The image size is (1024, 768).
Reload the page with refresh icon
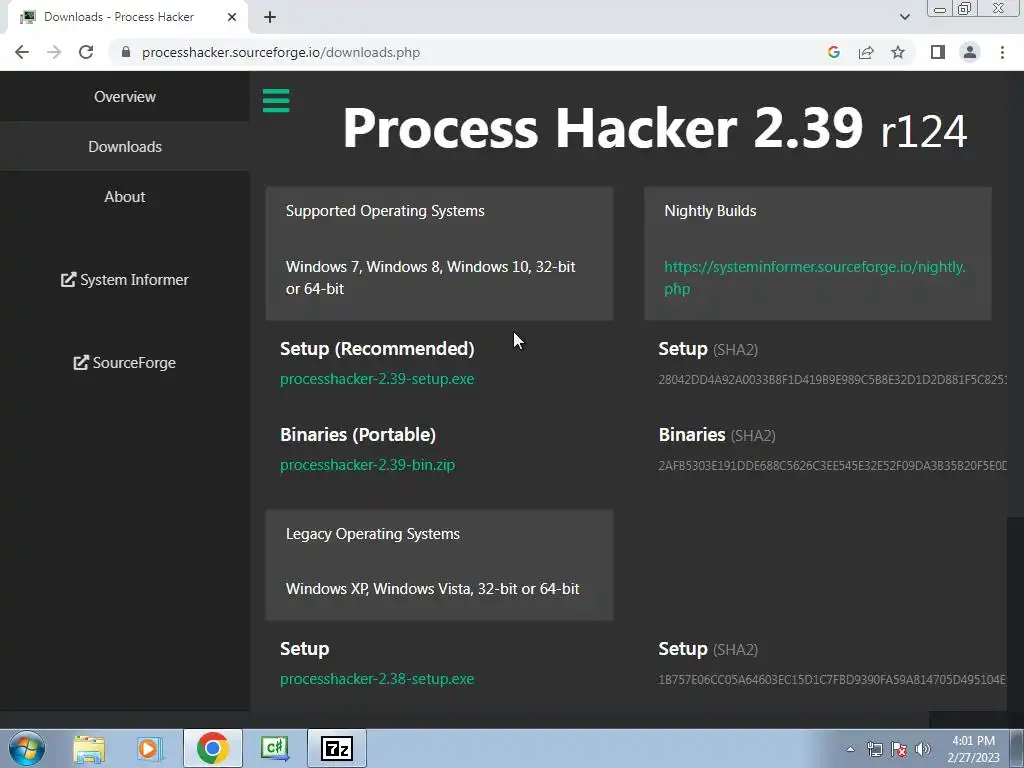[x=86, y=52]
